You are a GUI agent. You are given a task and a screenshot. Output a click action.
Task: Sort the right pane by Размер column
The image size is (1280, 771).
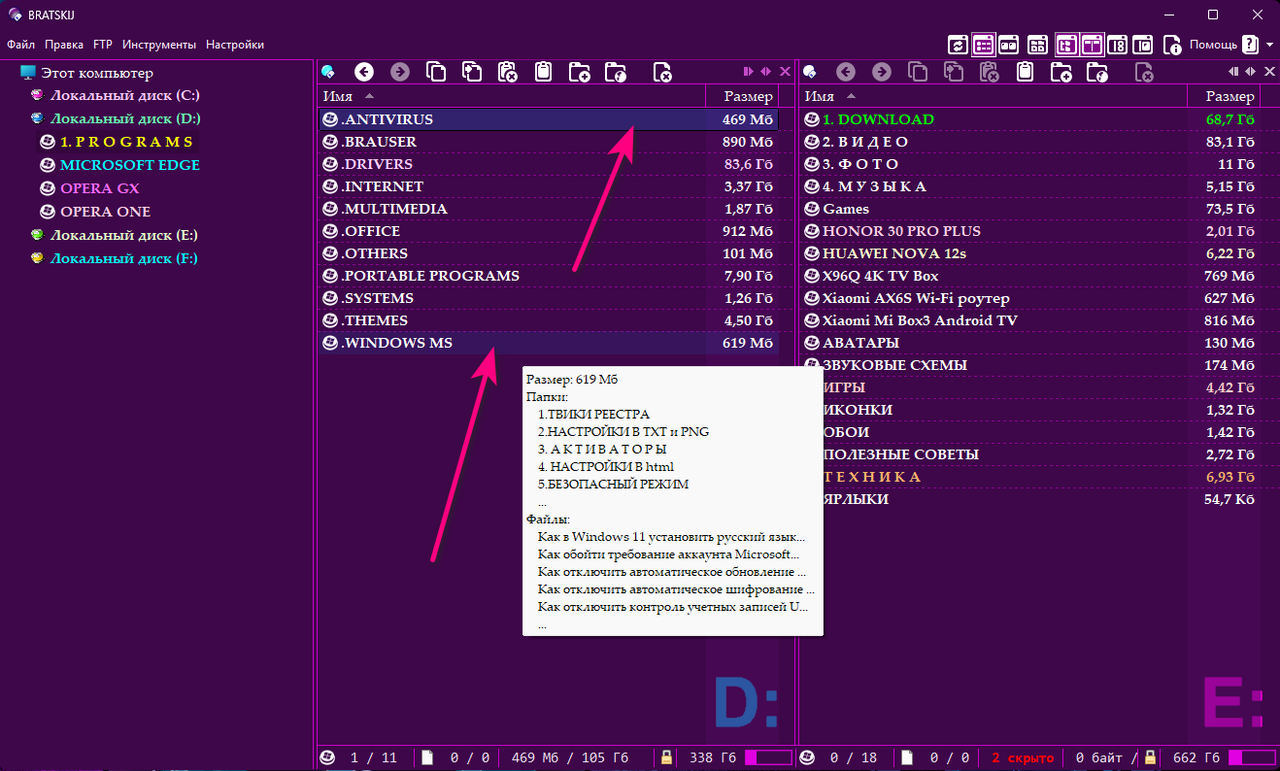pyautogui.click(x=1223, y=96)
